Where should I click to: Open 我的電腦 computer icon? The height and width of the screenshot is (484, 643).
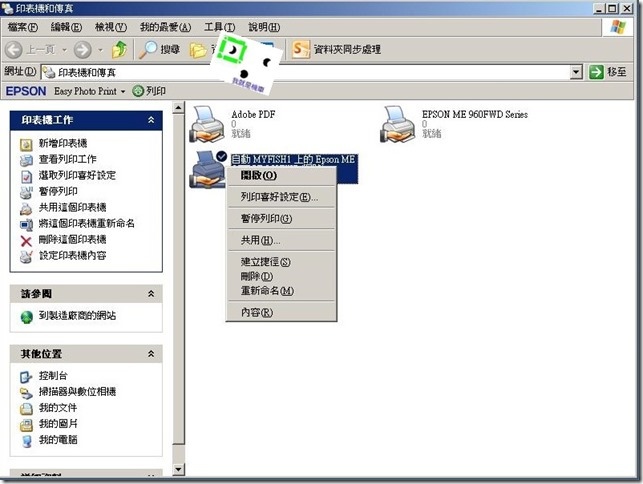pos(26,441)
